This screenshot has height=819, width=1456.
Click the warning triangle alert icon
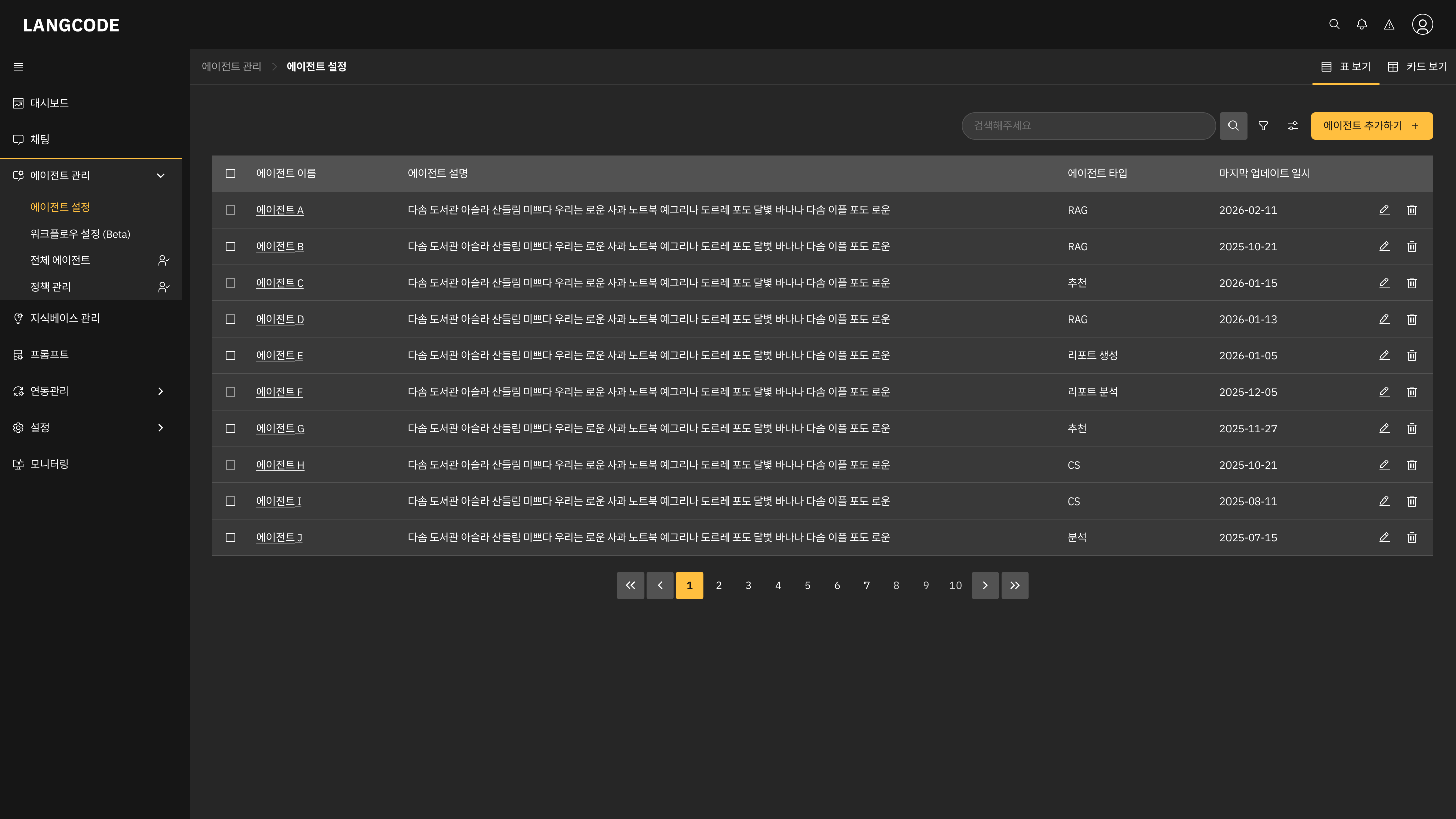pyautogui.click(x=1389, y=24)
